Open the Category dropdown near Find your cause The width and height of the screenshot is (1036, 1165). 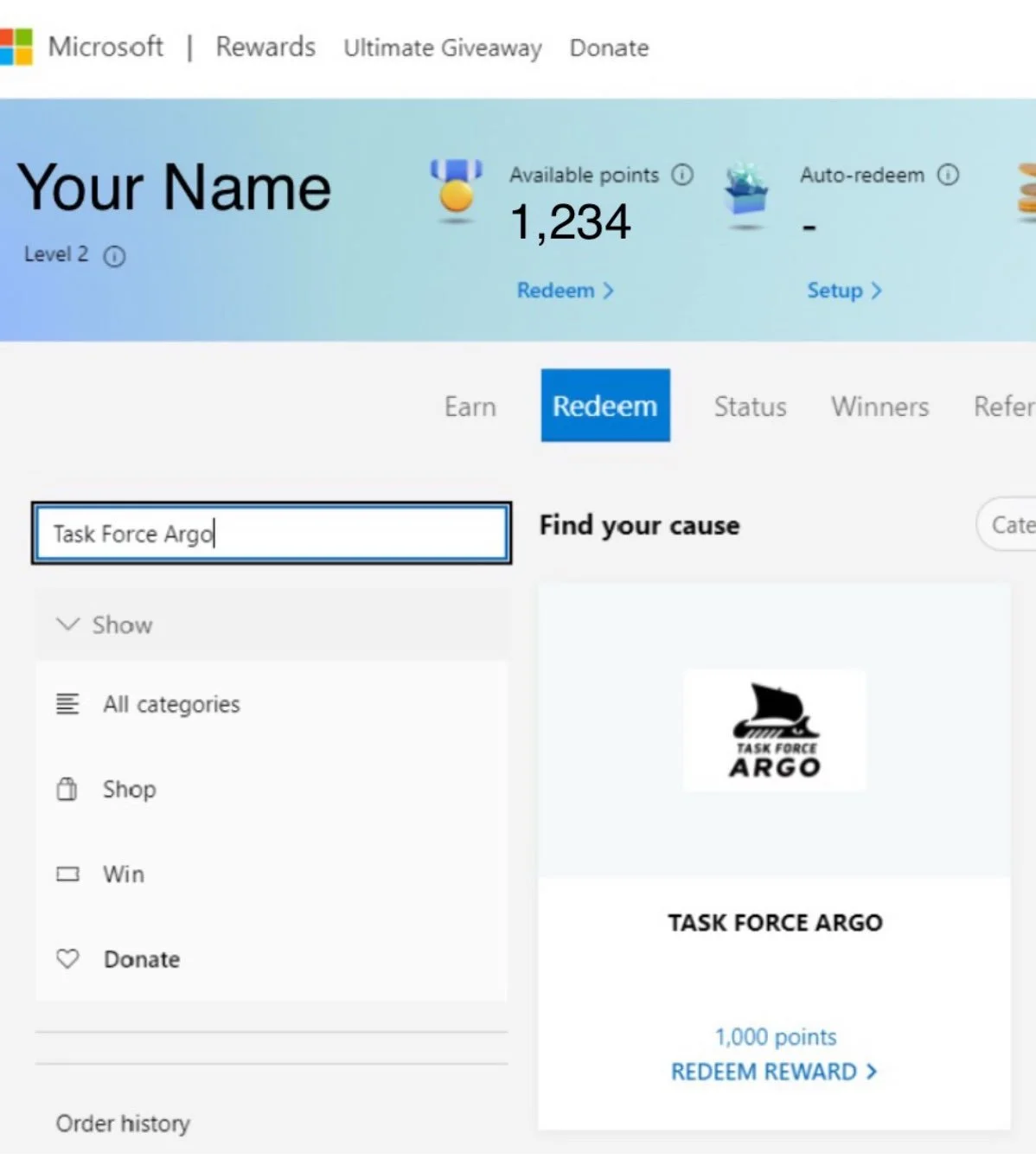point(1007,524)
